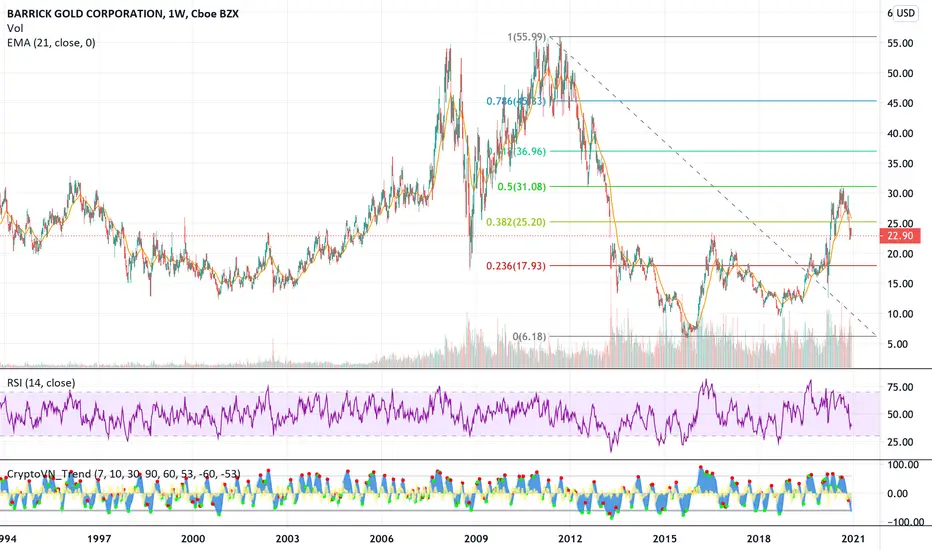Click 15.00 on the price axis

point(900,284)
